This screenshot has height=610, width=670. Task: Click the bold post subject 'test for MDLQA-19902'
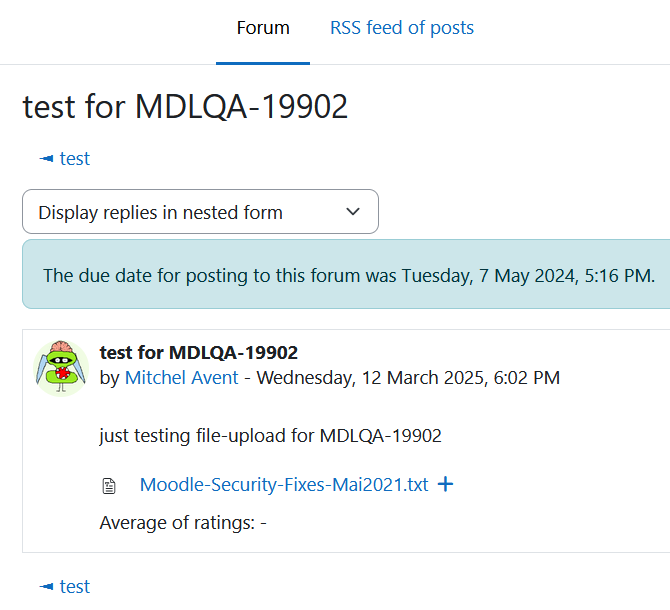(x=198, y=353)
